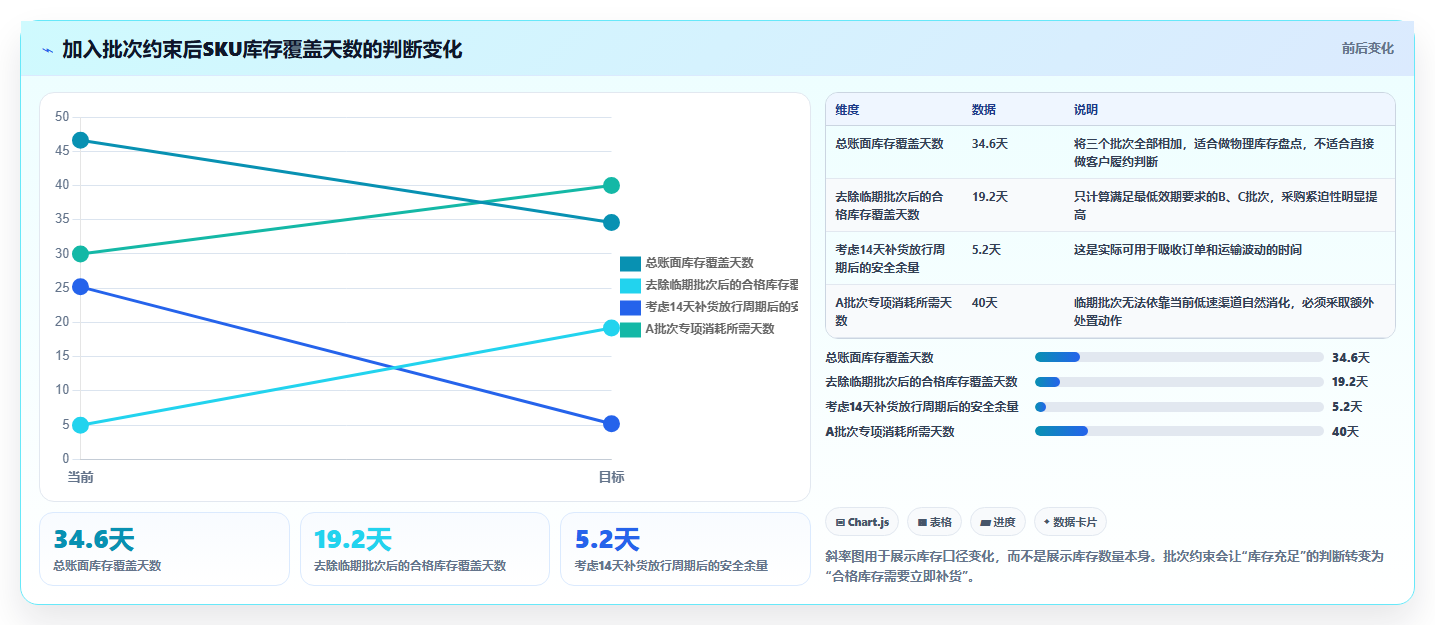
Task: Click the 当前 point of dark blue line at 25
Action: [x=81, y=287]
